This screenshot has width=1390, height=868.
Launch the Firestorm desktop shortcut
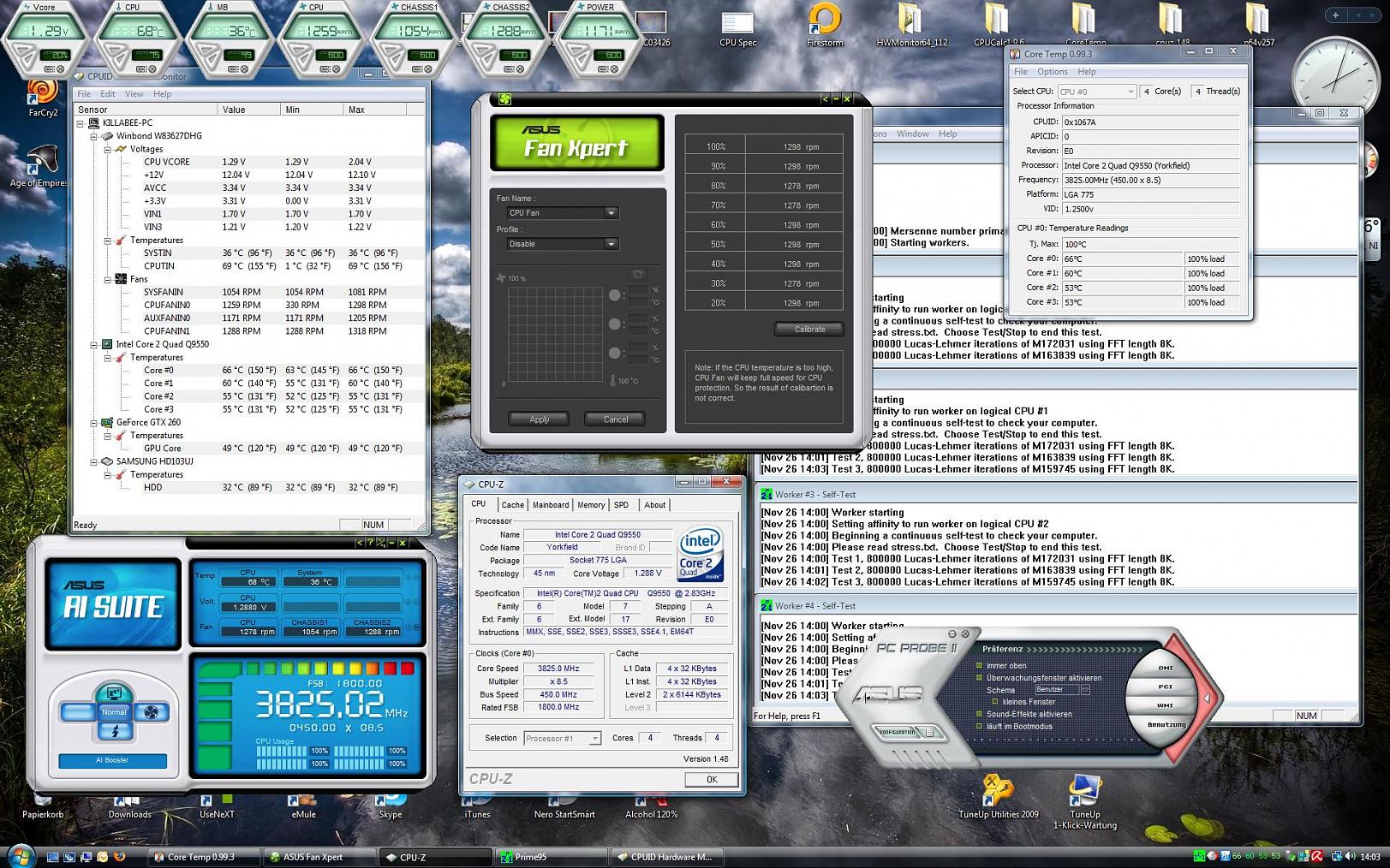825,26
